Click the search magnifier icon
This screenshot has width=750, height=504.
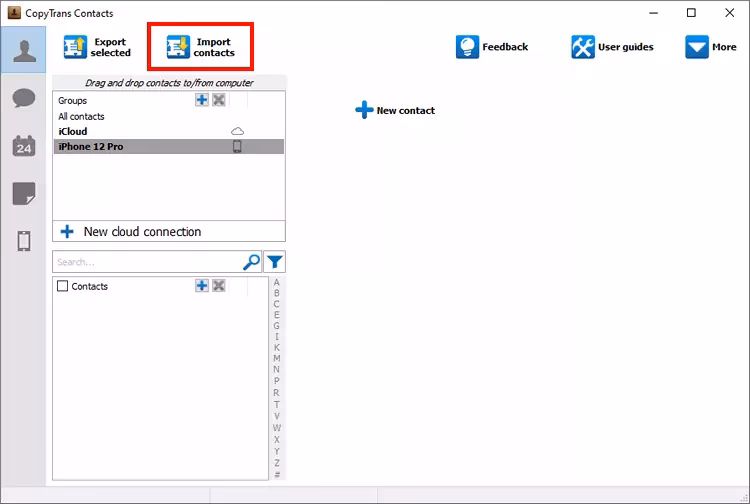(251, 262)
